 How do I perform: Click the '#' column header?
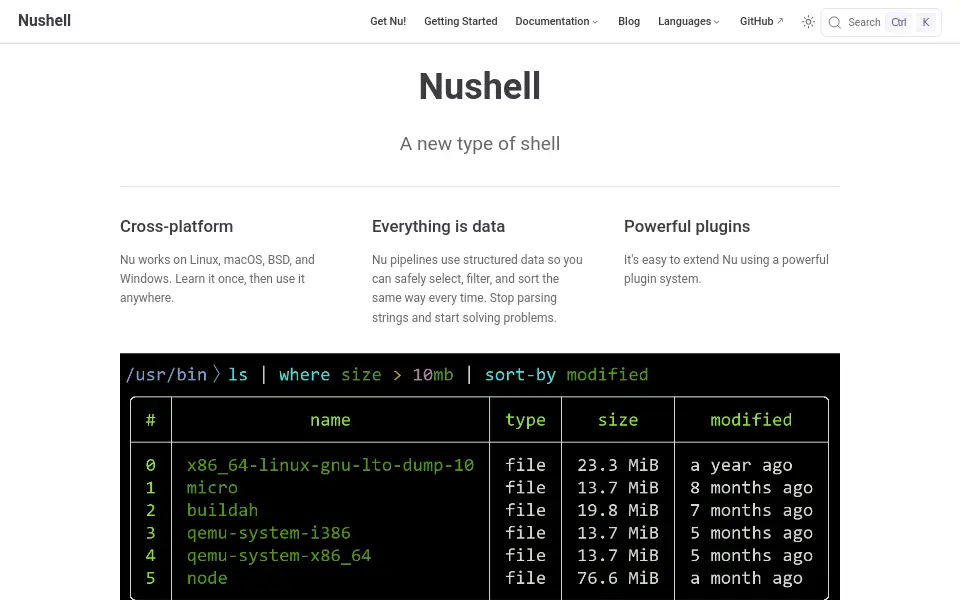tap(151, 420)
